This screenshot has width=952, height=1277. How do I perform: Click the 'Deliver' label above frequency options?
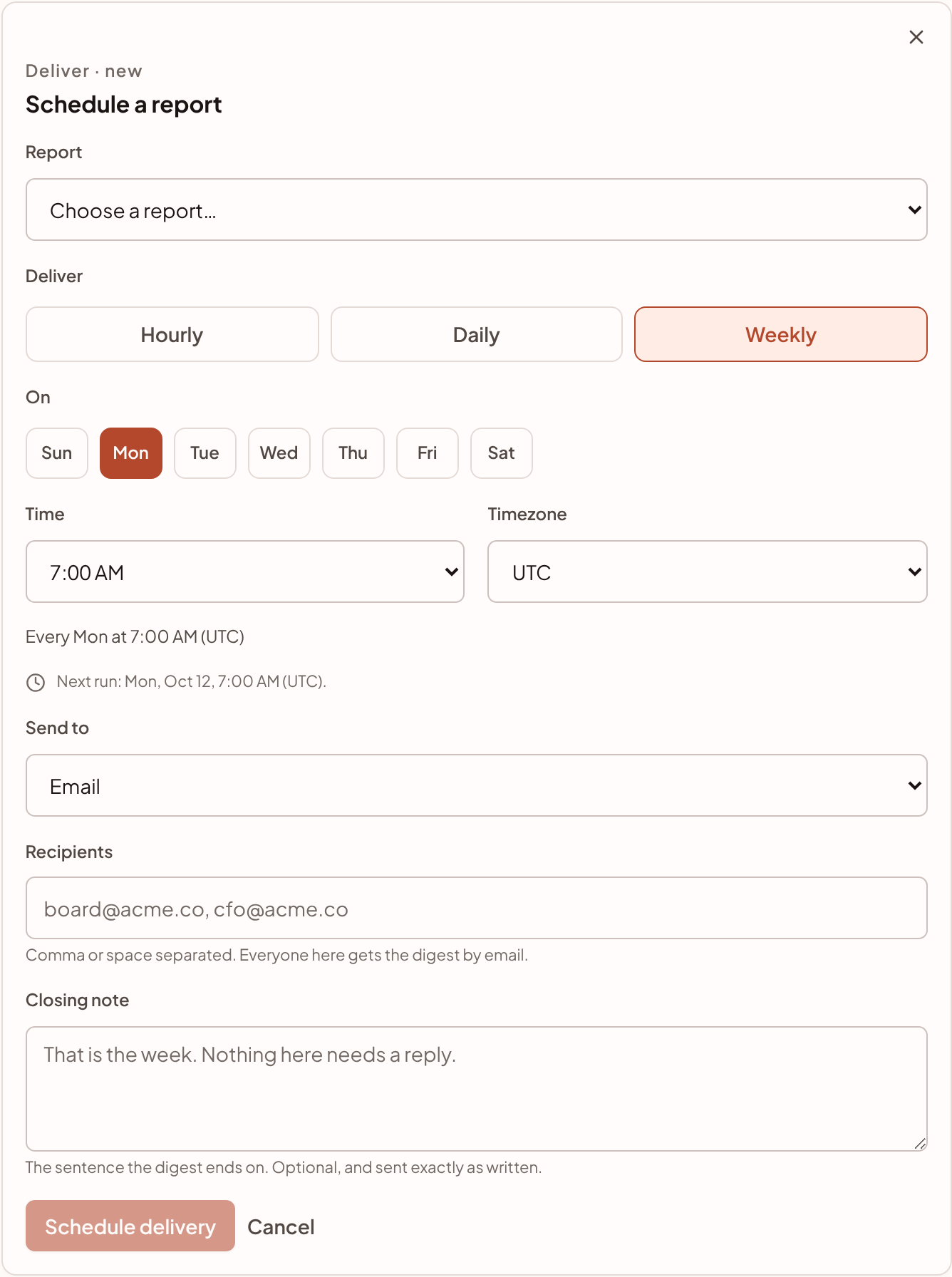click(x=54, y=276)
